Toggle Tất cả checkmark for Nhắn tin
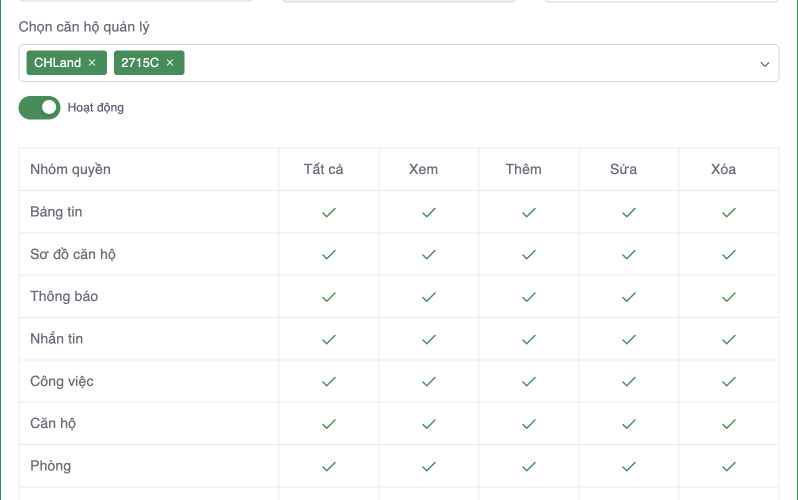This screenshot has width=798, height=500. click(328, 339)
